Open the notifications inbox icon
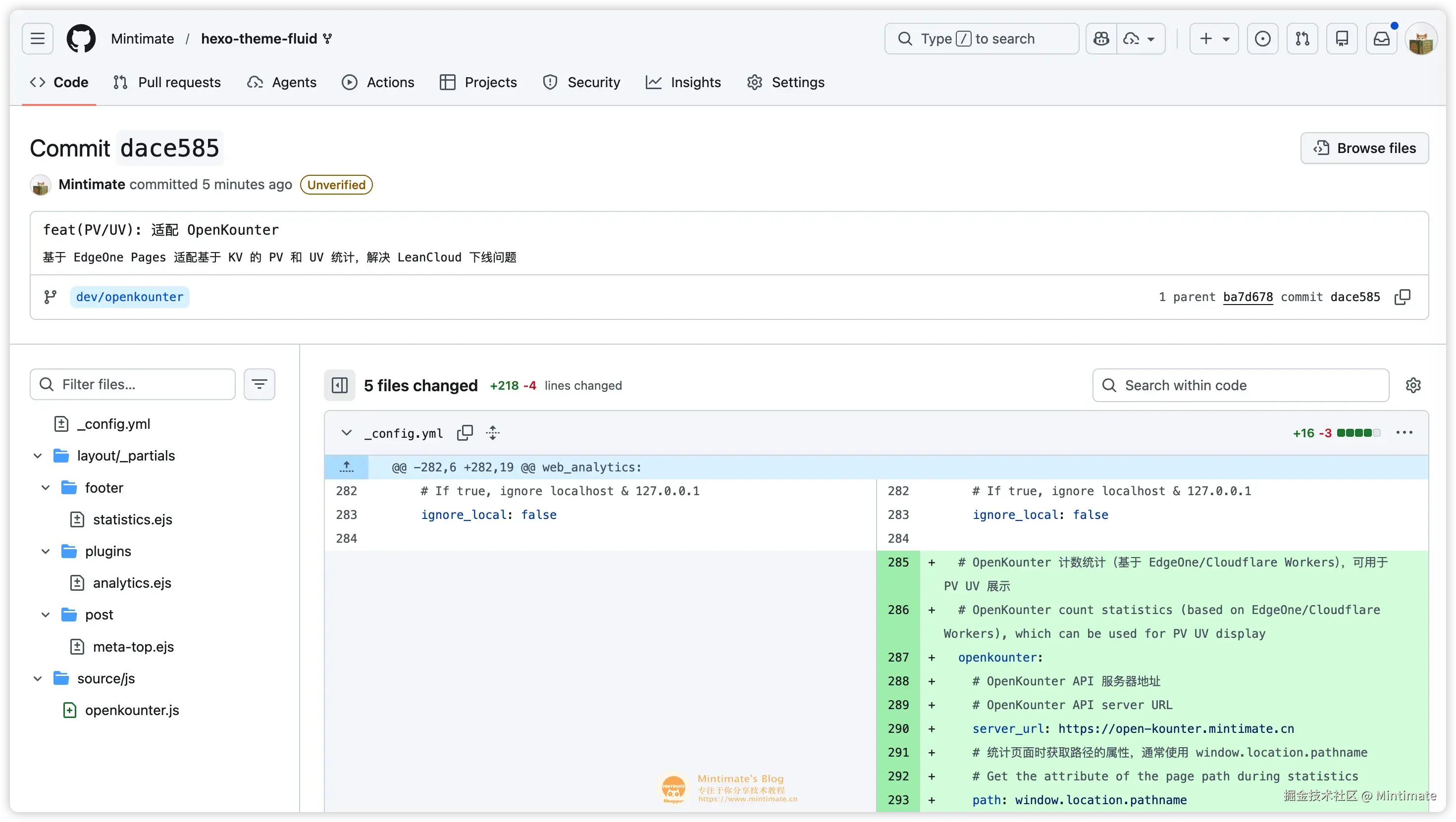Screen dimensions: 1456x822 (x=1381, y=39)
